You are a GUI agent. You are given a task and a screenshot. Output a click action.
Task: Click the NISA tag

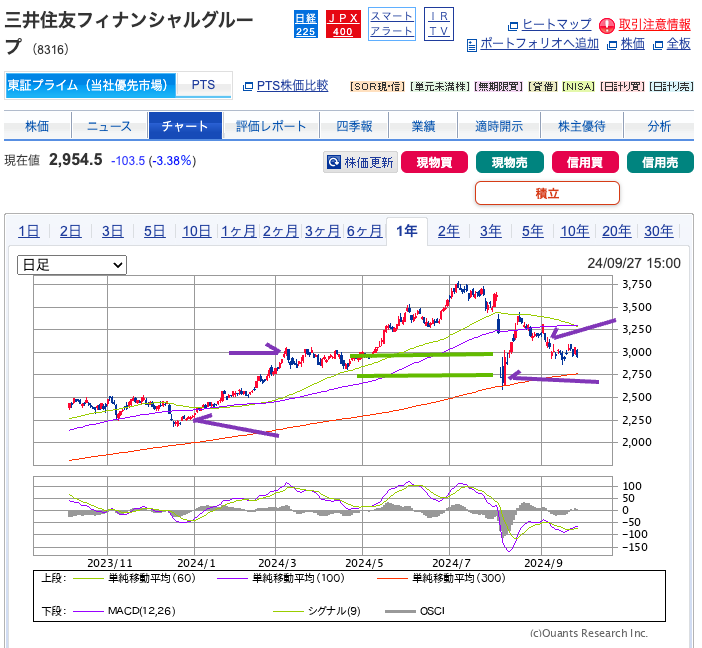[578, 86]
